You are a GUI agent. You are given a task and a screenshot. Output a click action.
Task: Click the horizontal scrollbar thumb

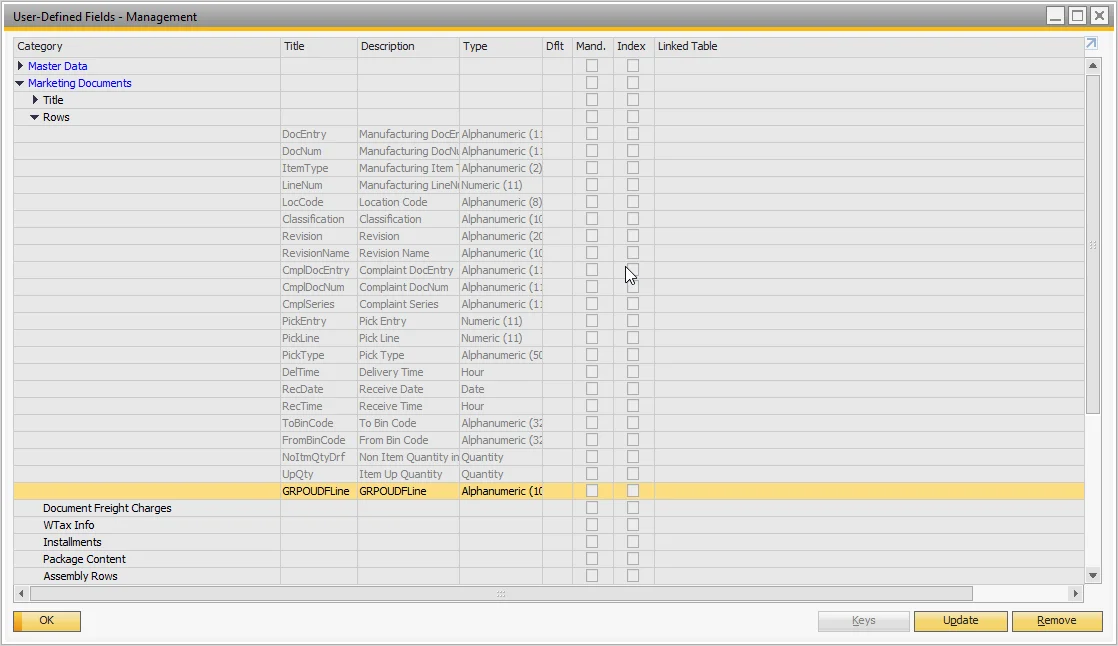(500, 594)
